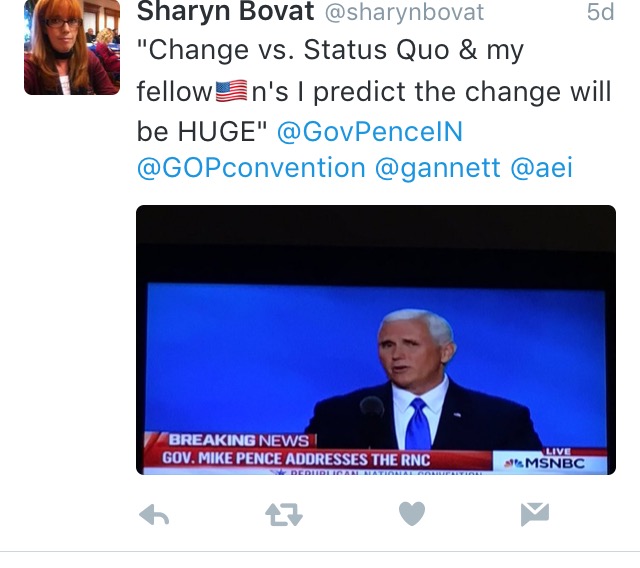Open the @GOPconvention mention
Viewport: 640px width, 568px height.
click(251, 168)
